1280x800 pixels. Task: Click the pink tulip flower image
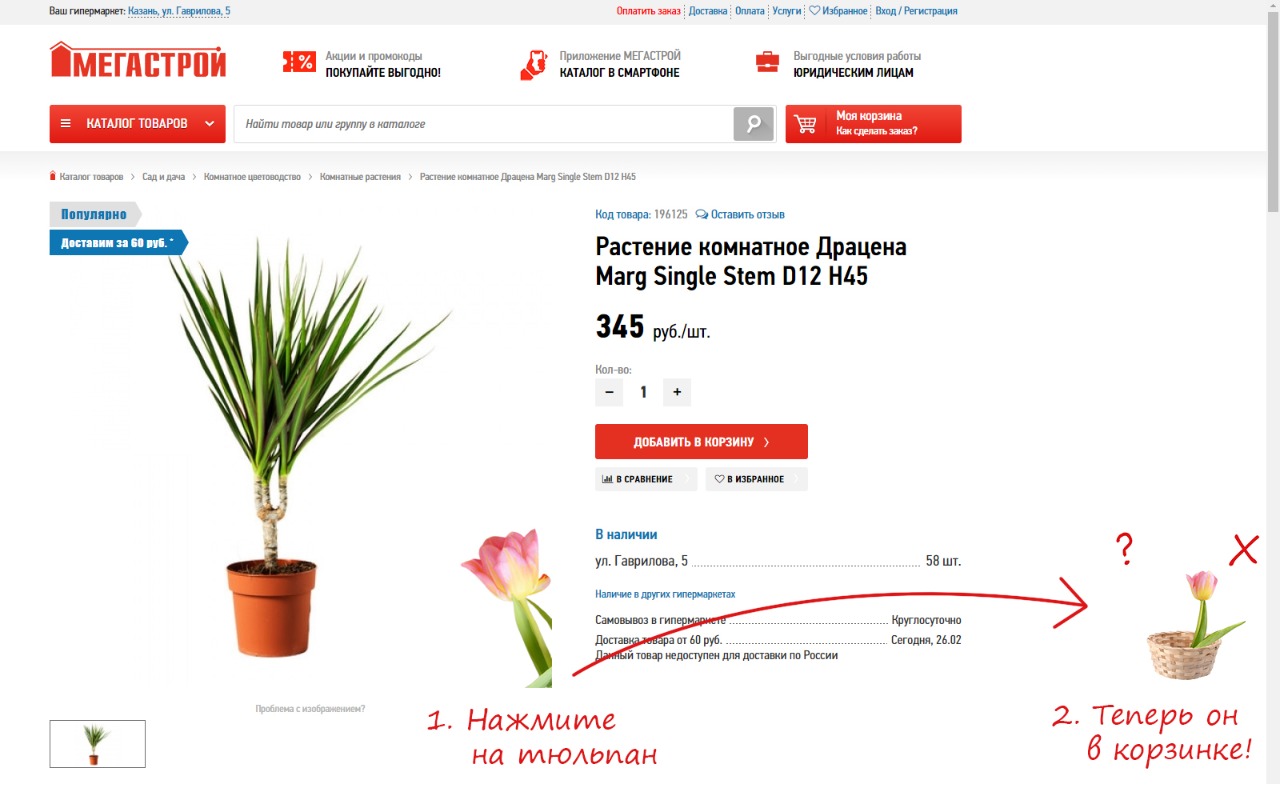tap(507, 607)
